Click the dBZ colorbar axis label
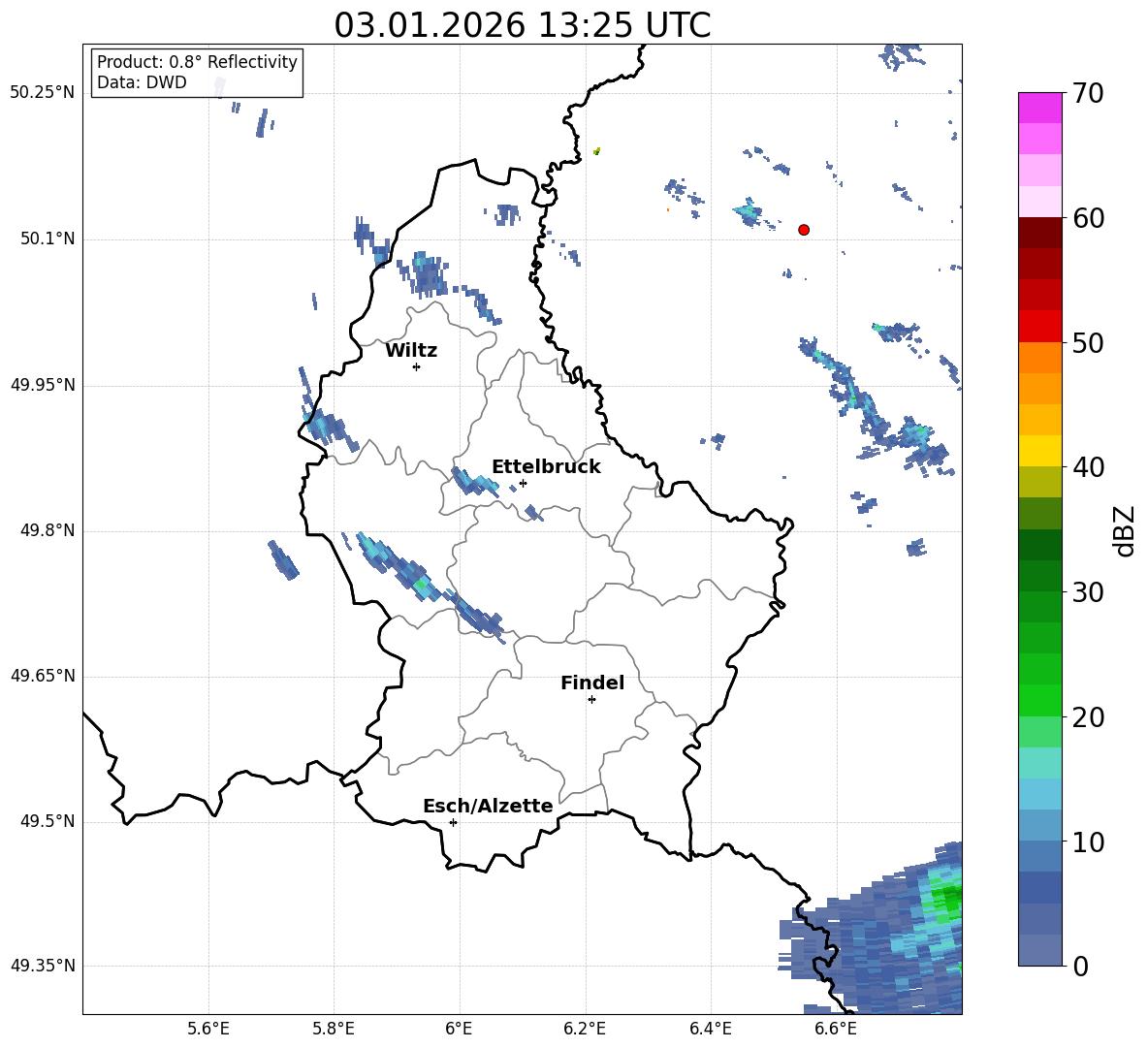The image size is (1148, 1048). click(1123, 530)
